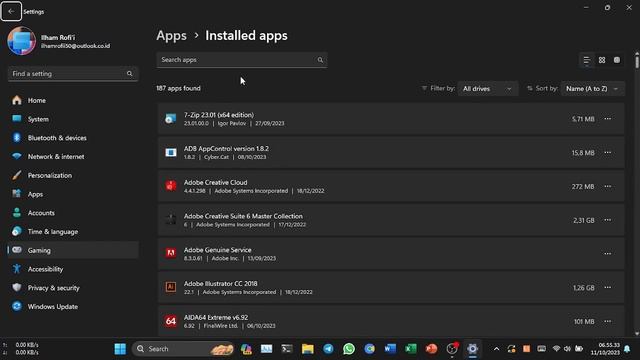Open Privacy & security settings
This screenshot has height=360, width=640.
pyautogui.click(x=73, y=288)
